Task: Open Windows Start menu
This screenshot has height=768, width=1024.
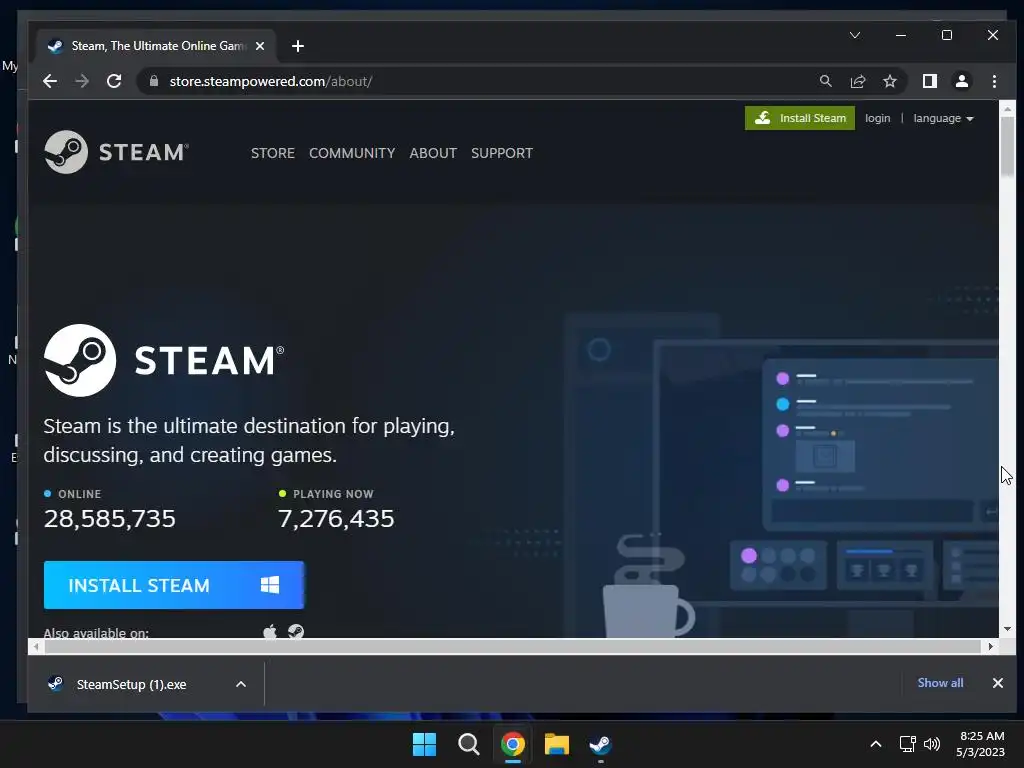Action: pyautogui.click(x=424, y=744)
